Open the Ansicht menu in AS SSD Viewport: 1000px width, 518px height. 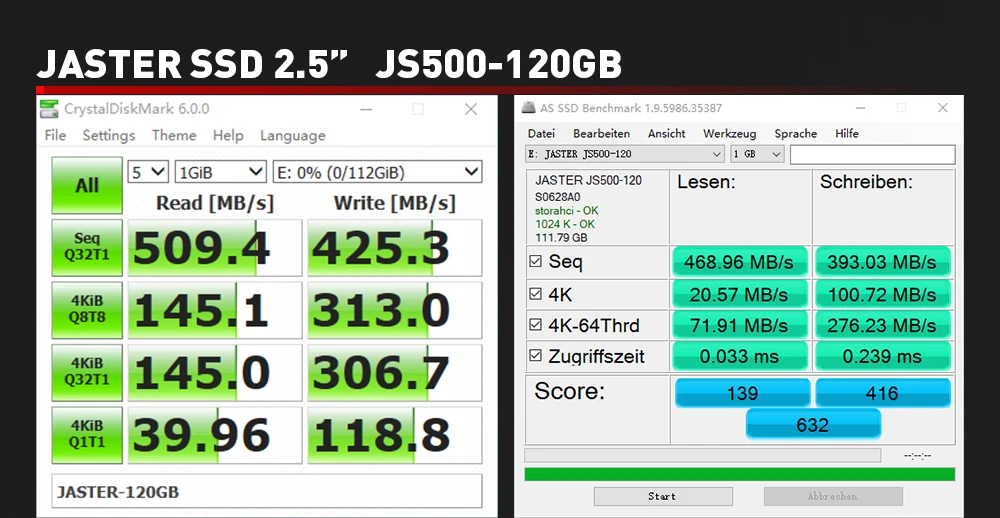tap(666, 133)
